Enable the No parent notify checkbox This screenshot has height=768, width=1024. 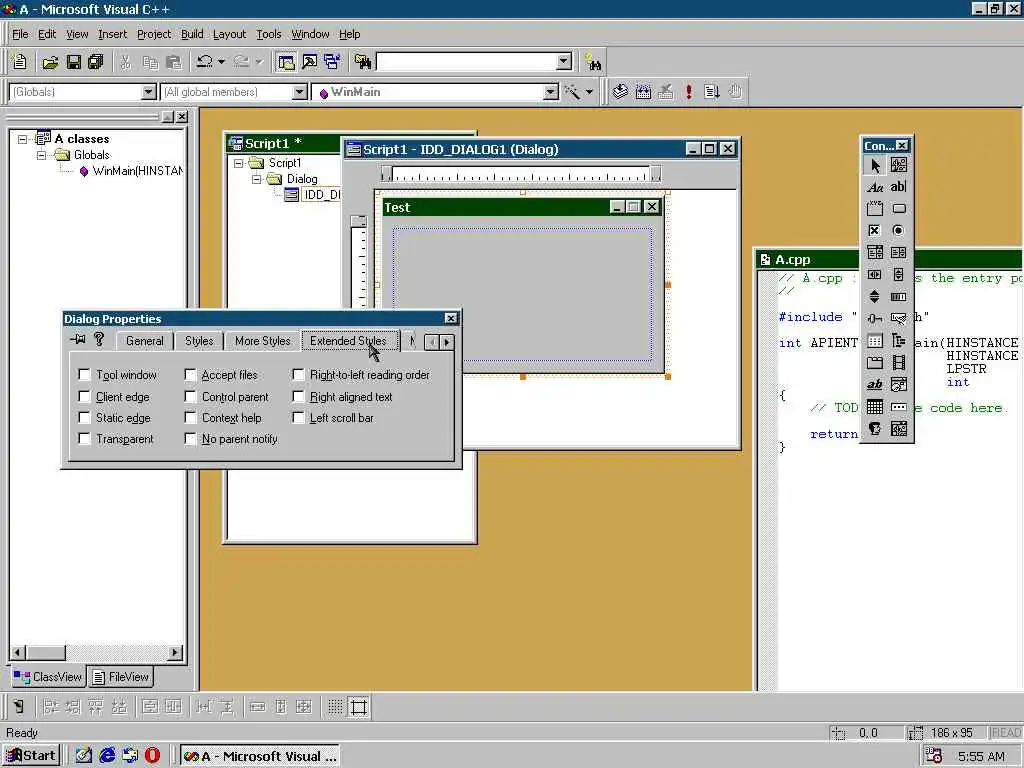[x=190, y=439]
